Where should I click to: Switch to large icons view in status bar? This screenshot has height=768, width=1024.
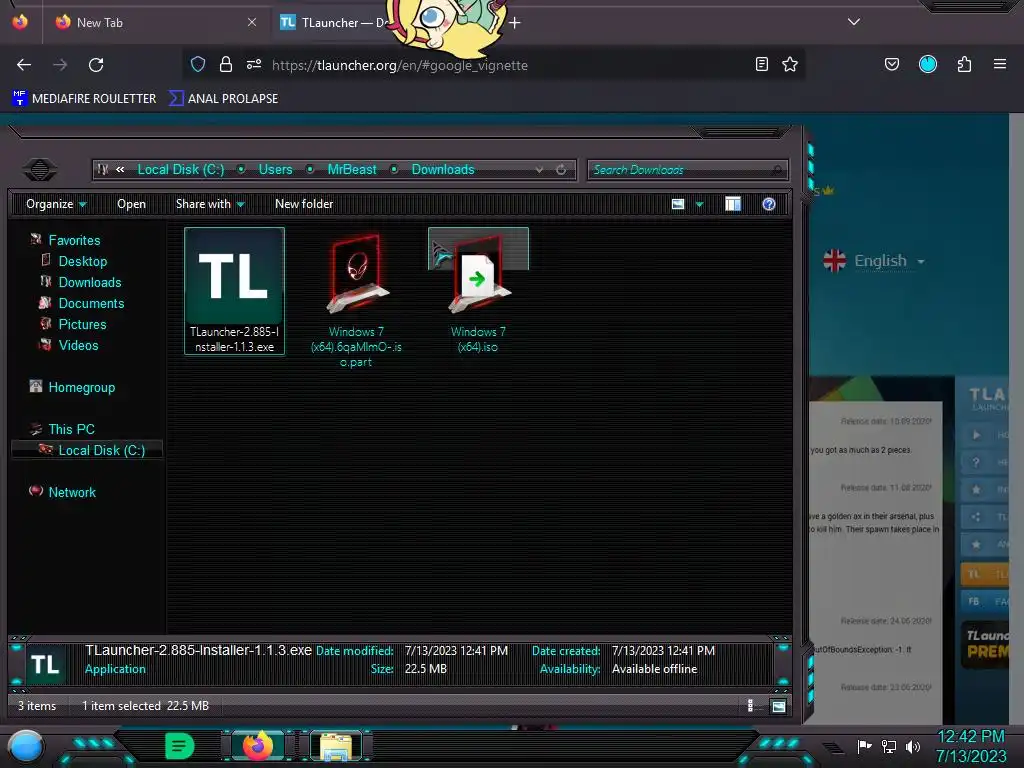(x=778, y=706)
